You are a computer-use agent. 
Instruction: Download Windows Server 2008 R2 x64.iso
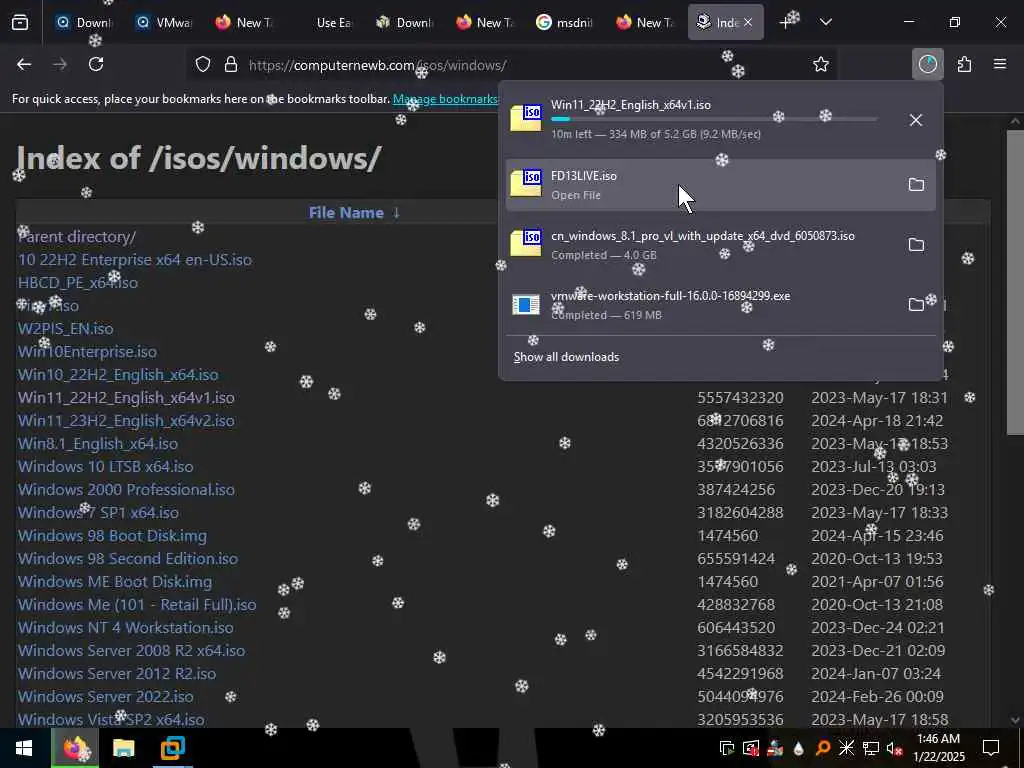[131, 651]
